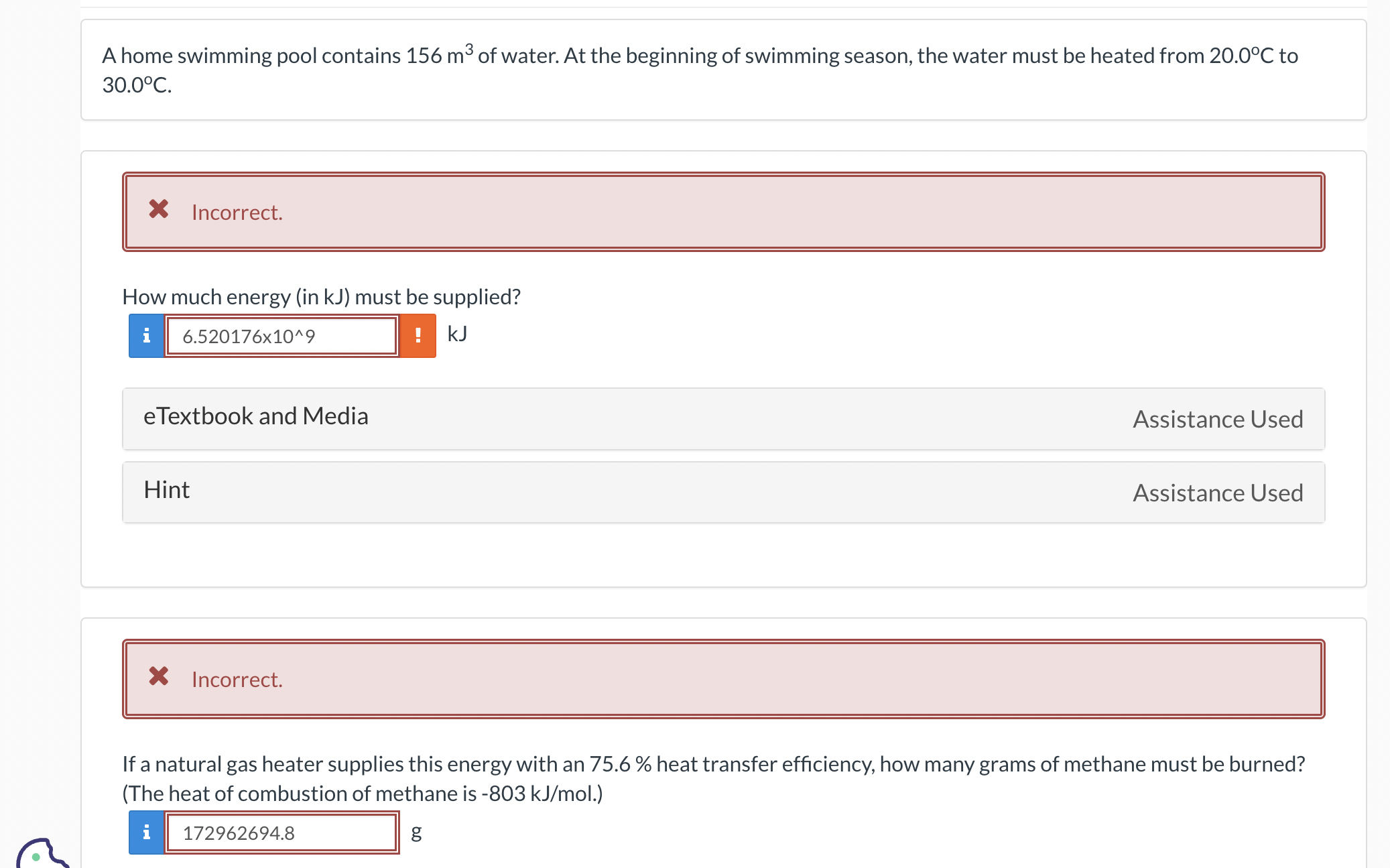The width and height of the screenshot is (1390, 868).
Task: Click the blue info icon beside the energy input
Action: (146, 336)
